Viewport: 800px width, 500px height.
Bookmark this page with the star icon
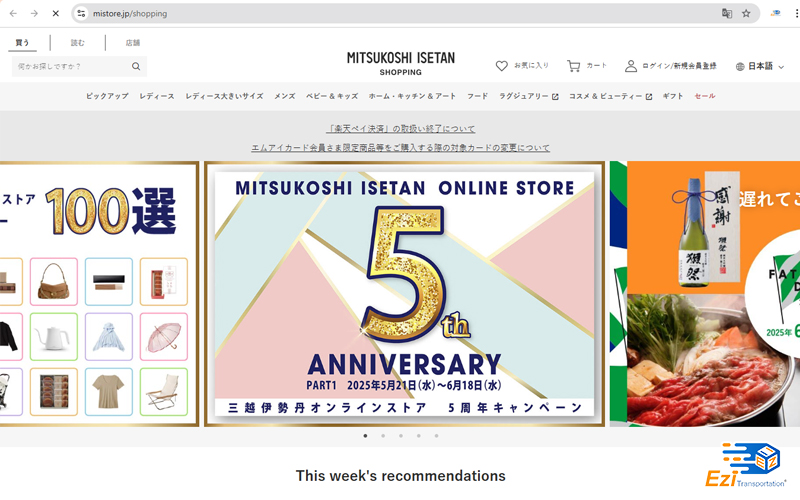click(x=746, y=14)
